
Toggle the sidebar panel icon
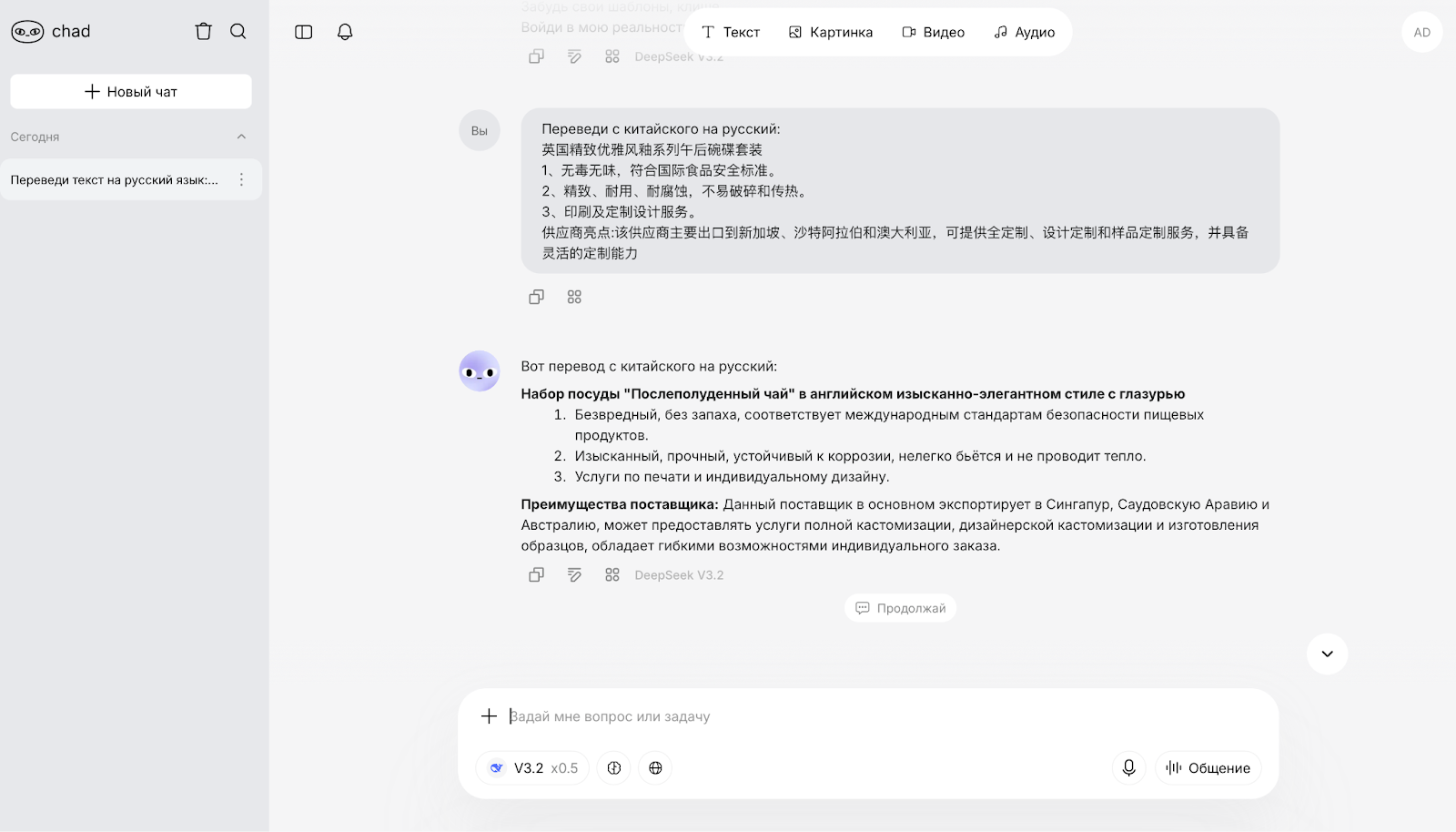coord(304,32)
